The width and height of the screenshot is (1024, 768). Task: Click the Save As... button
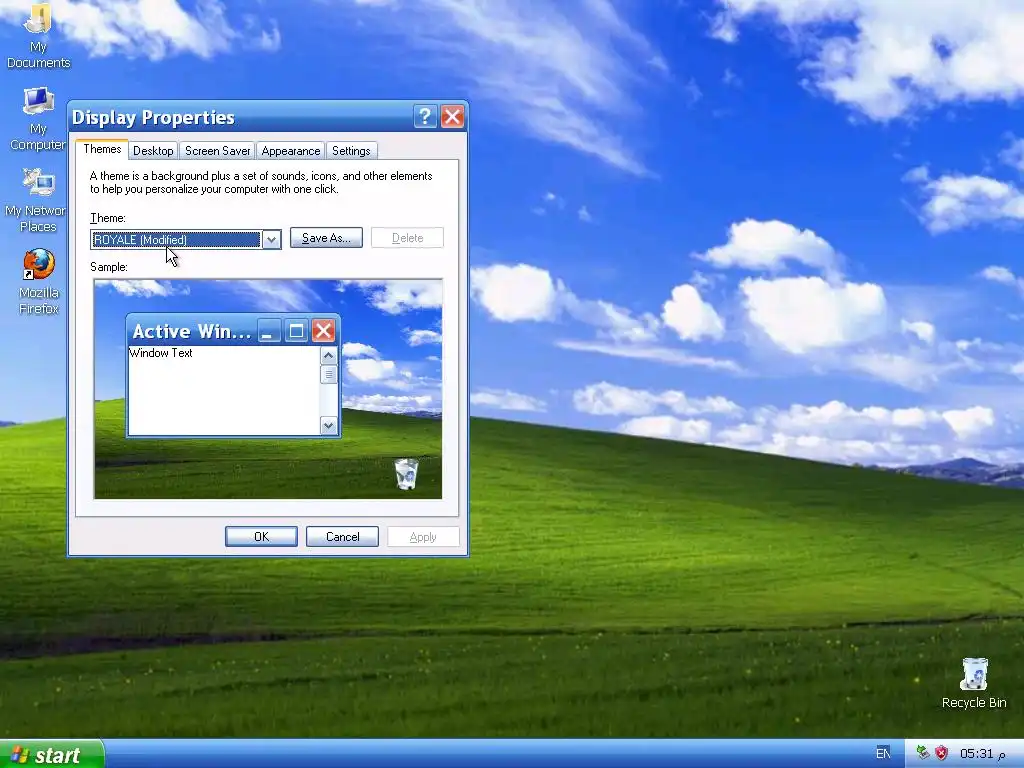[x=327, y=238]
